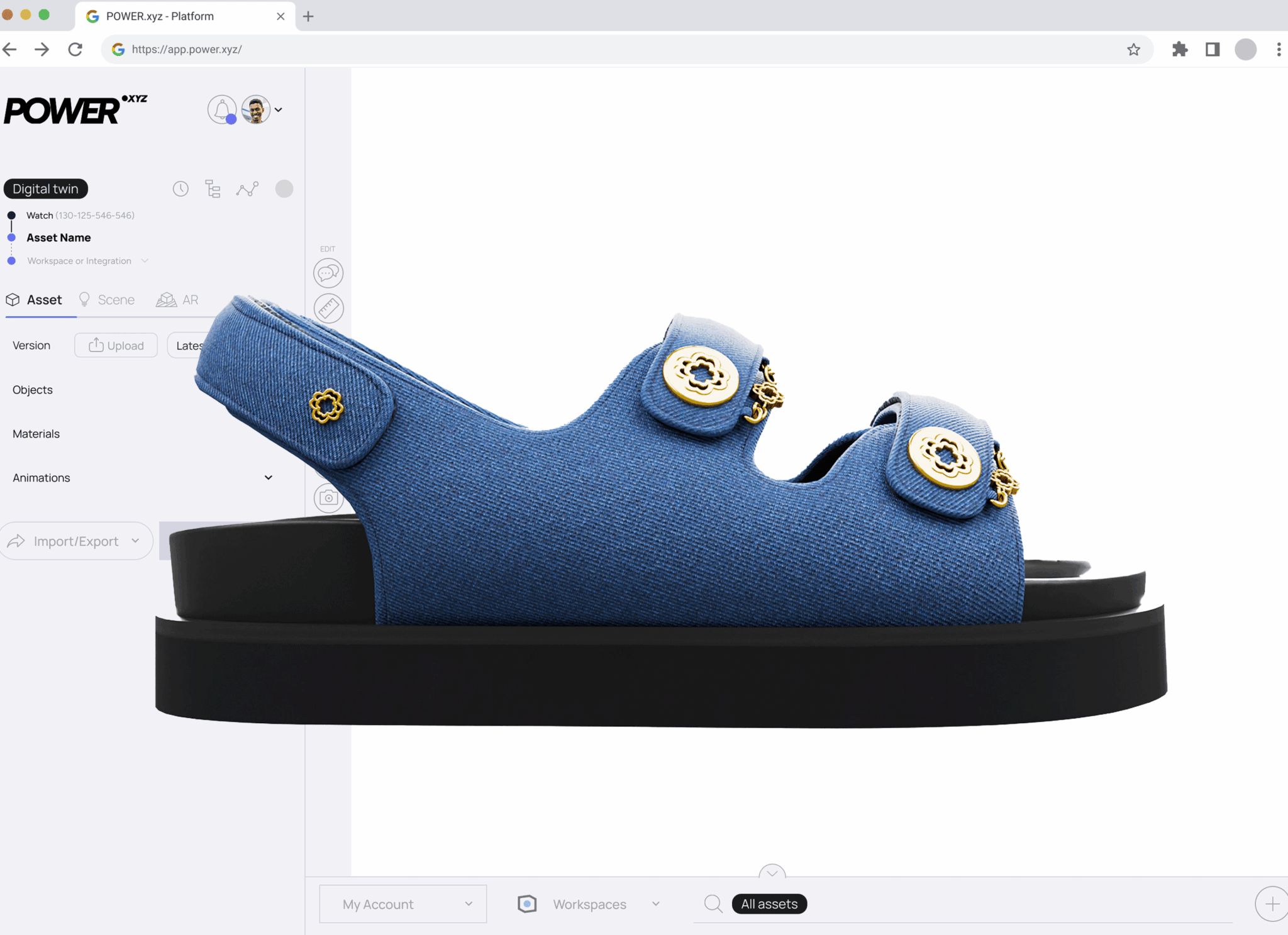Open the Import/Export button
Image resolution: width=1288 pixels, height=935 pixels.
pyautogui.click(x=76, y=541)
